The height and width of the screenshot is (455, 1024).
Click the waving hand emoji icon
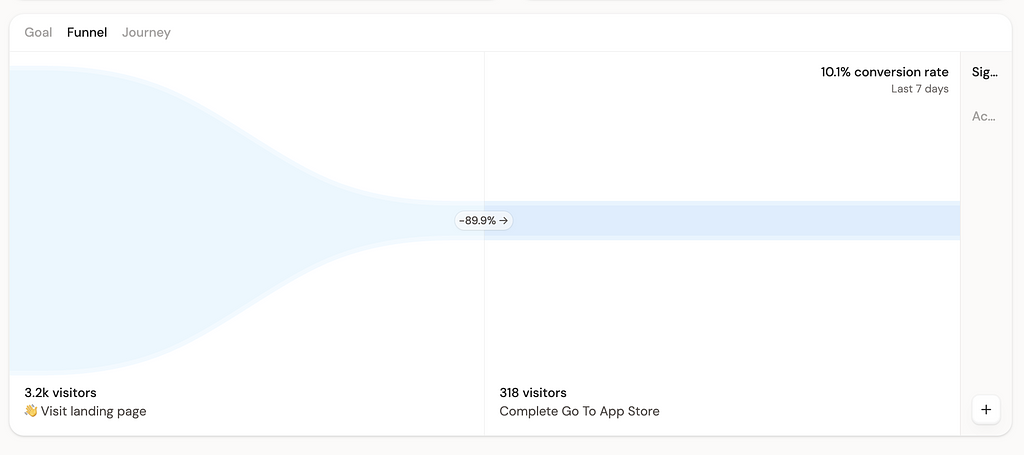31,411
